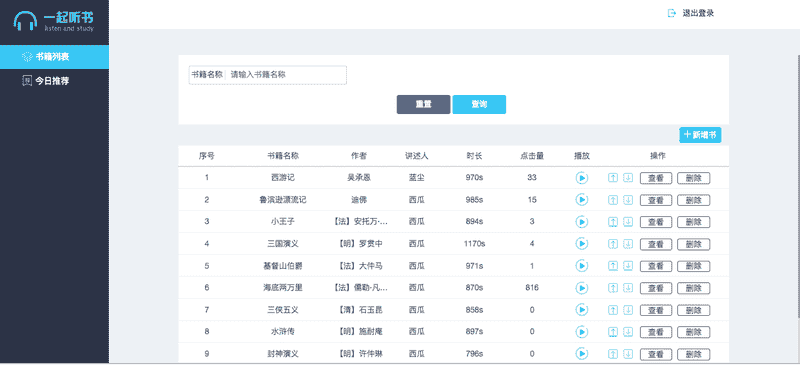Click the 查询 button

click(479, 104)
